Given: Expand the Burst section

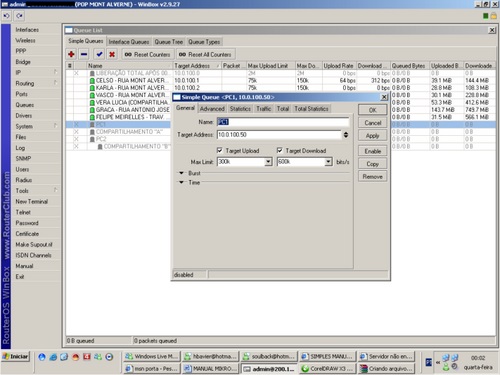Looking at the screenshot, I should point(182,173).
